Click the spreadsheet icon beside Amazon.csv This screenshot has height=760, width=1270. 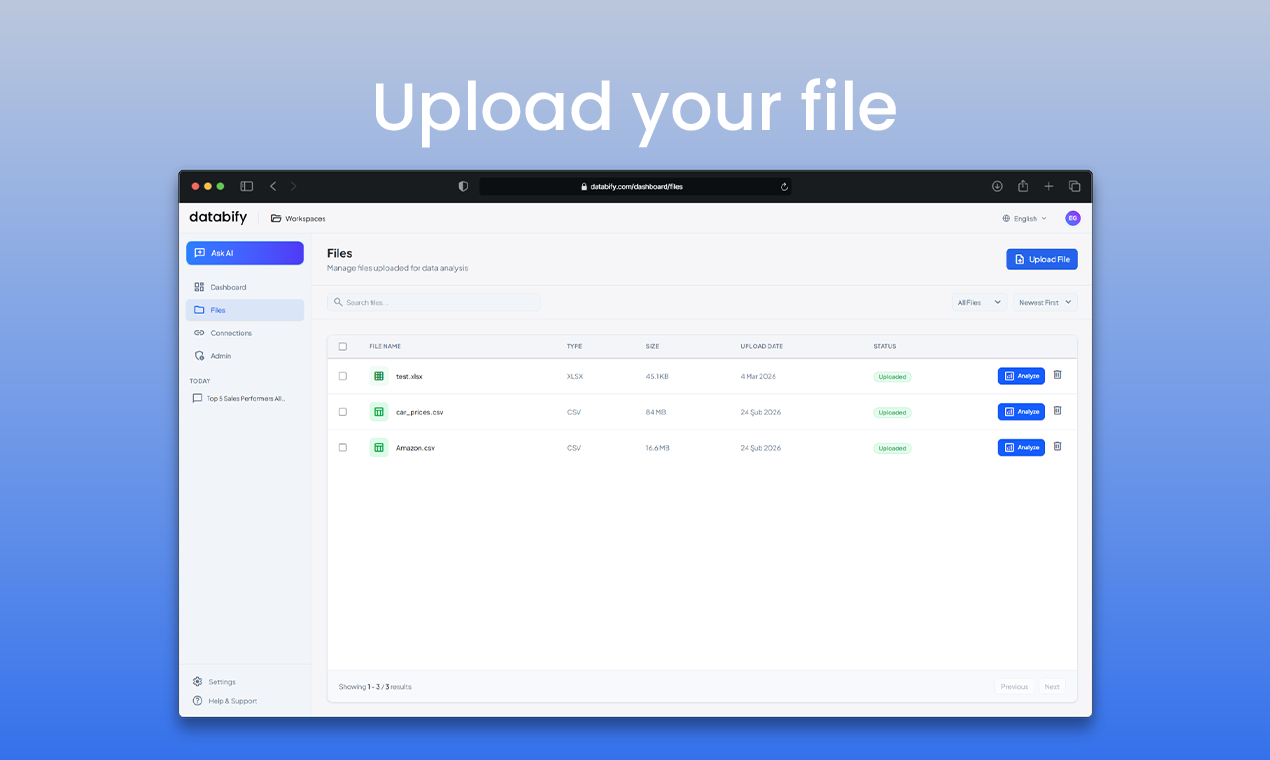(378, 447)
